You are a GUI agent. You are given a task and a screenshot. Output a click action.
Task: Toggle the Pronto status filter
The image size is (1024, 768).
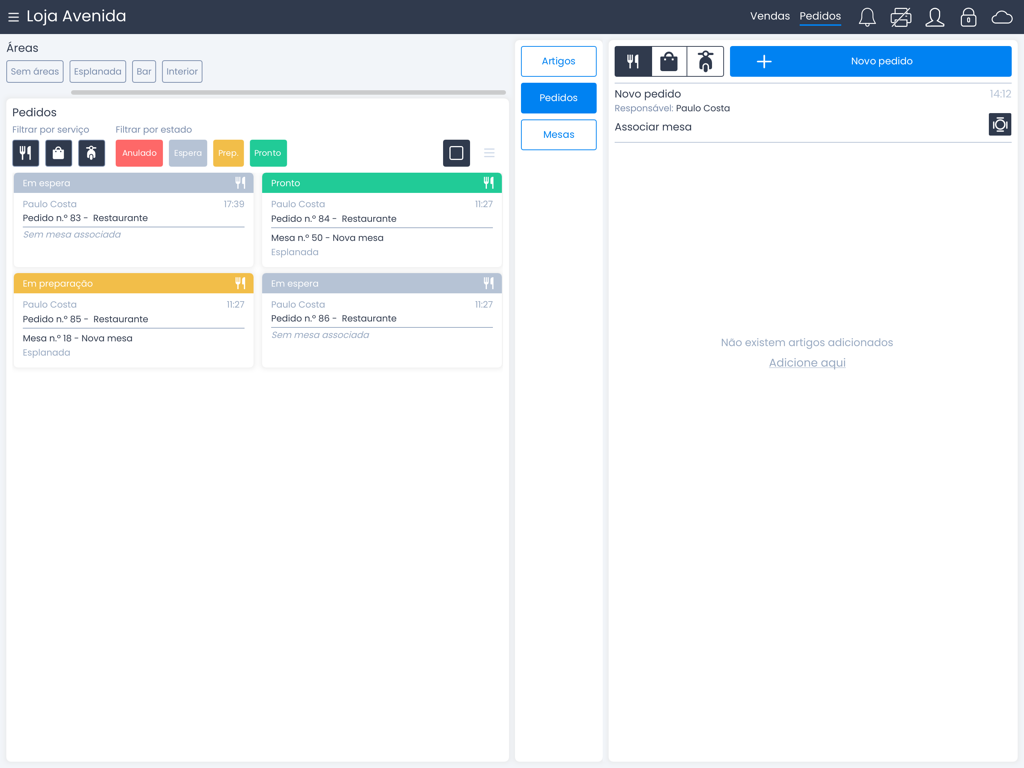point(268,153)
